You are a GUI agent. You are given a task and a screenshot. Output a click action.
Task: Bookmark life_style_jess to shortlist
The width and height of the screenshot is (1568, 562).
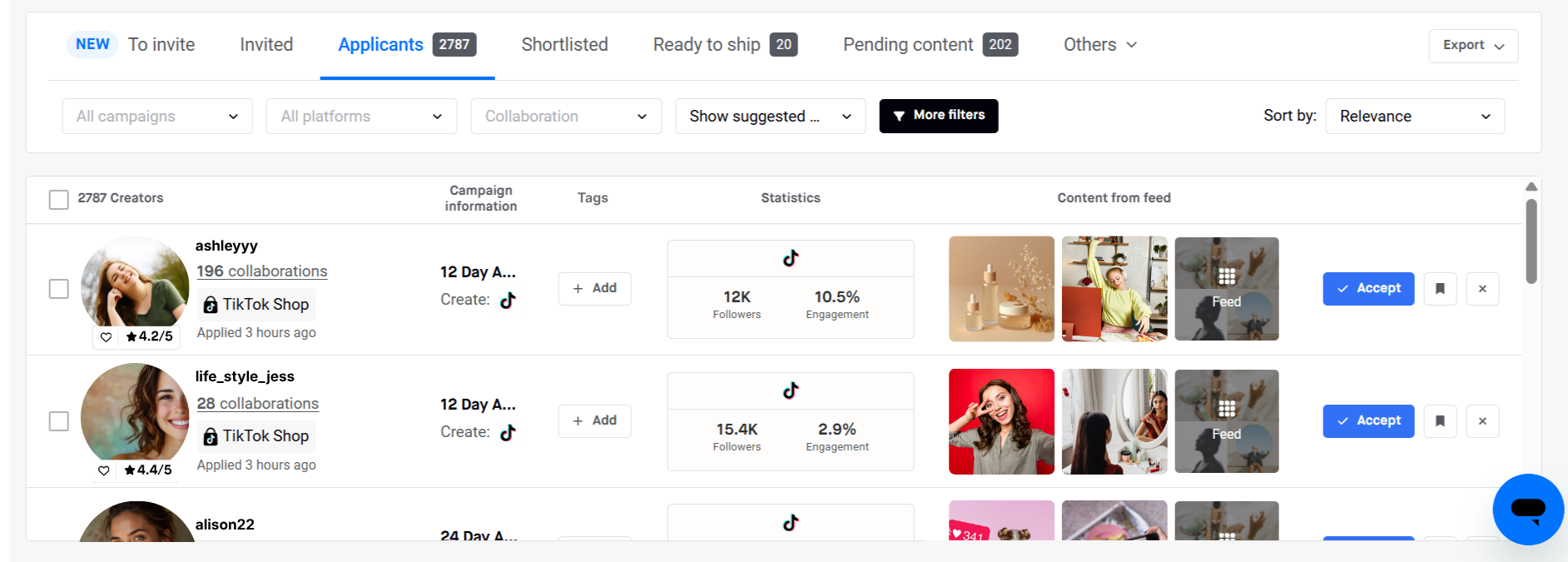click(1440, 421)
